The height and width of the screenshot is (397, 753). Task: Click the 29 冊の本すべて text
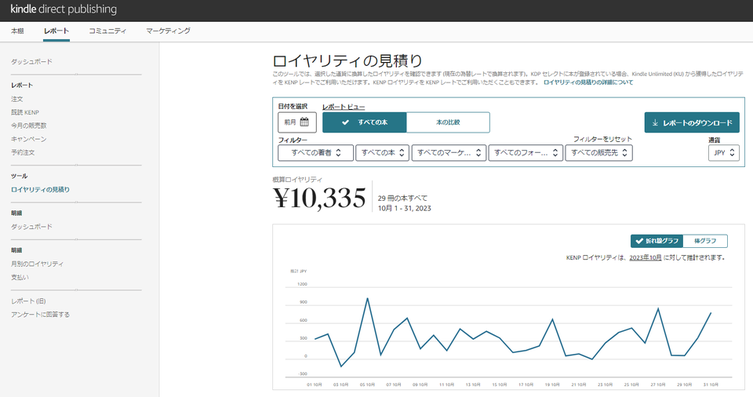point(402,198)
